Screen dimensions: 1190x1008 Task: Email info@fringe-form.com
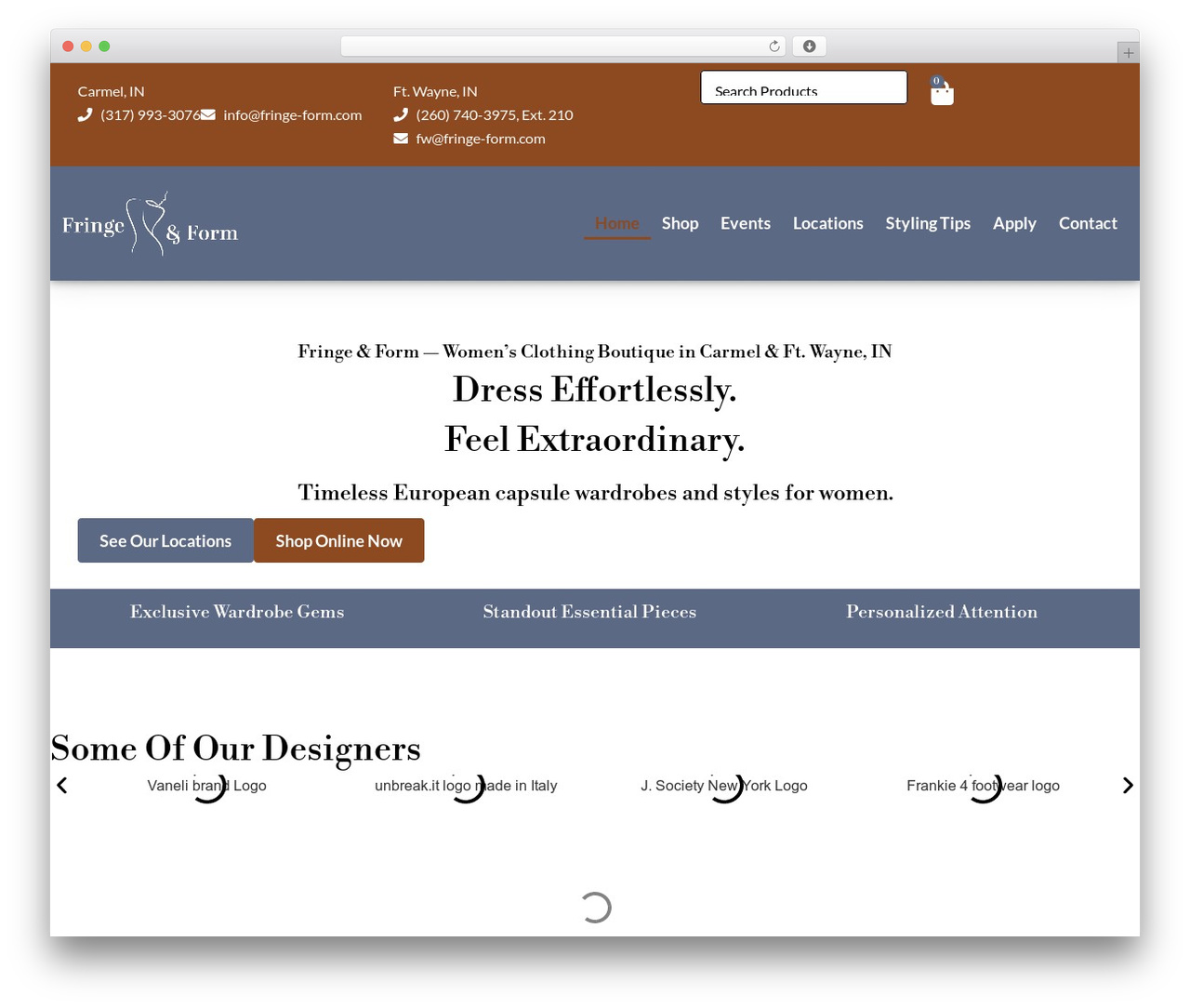click(x=293, y=115)
